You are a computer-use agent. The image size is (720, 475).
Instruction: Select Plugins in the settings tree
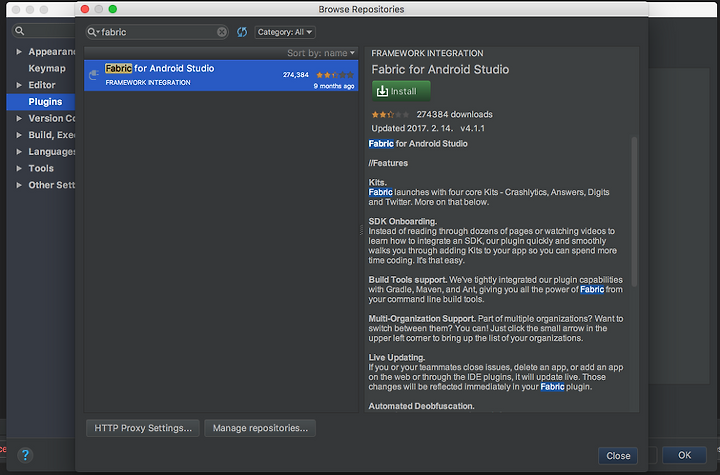45,102
